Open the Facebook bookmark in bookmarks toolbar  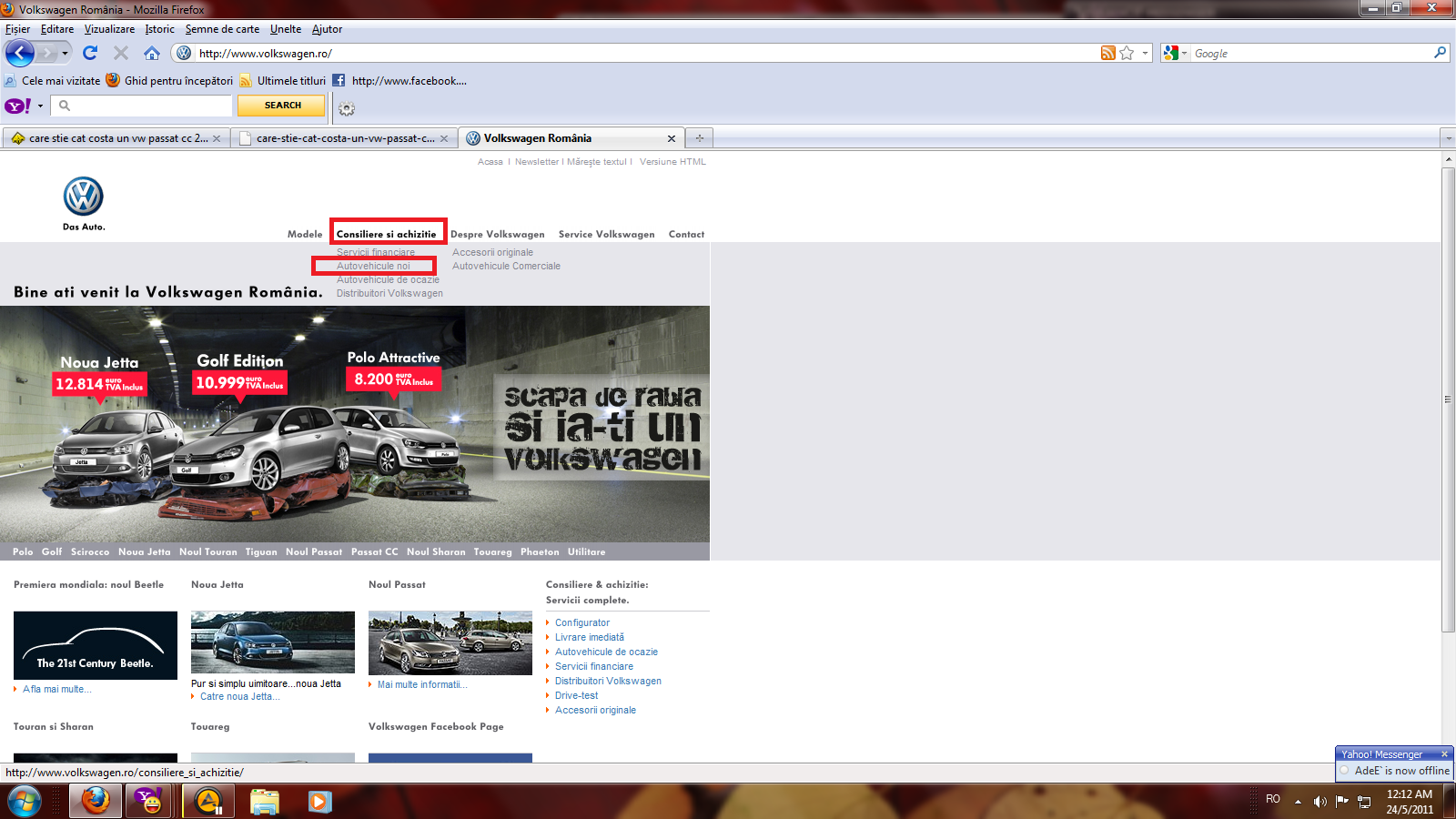click(399, 81)
